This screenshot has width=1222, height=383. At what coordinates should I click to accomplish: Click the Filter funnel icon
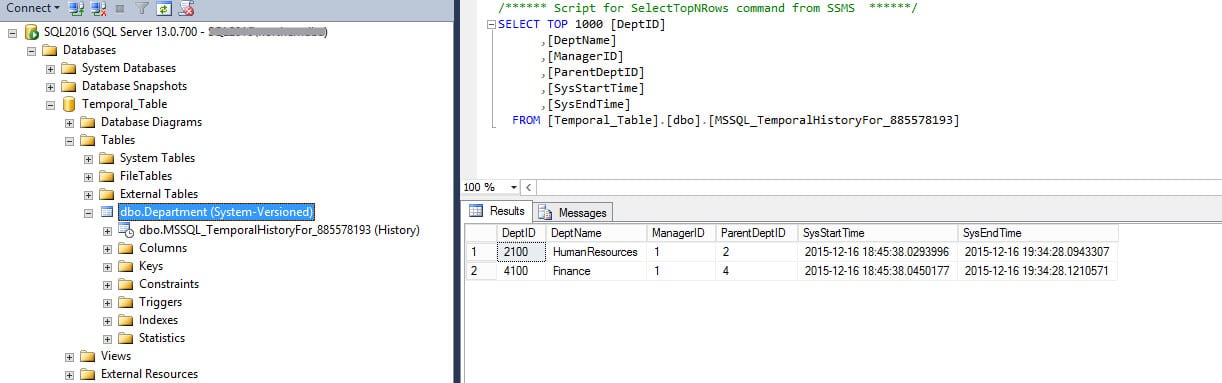[x=141, y=8]
